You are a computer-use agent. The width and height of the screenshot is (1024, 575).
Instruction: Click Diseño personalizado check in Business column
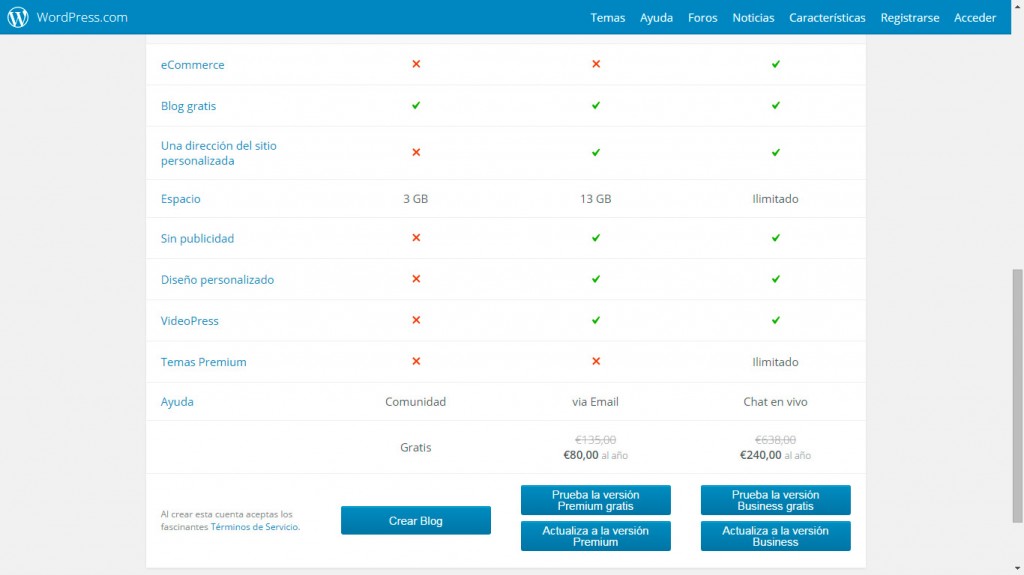pos(775,279)
